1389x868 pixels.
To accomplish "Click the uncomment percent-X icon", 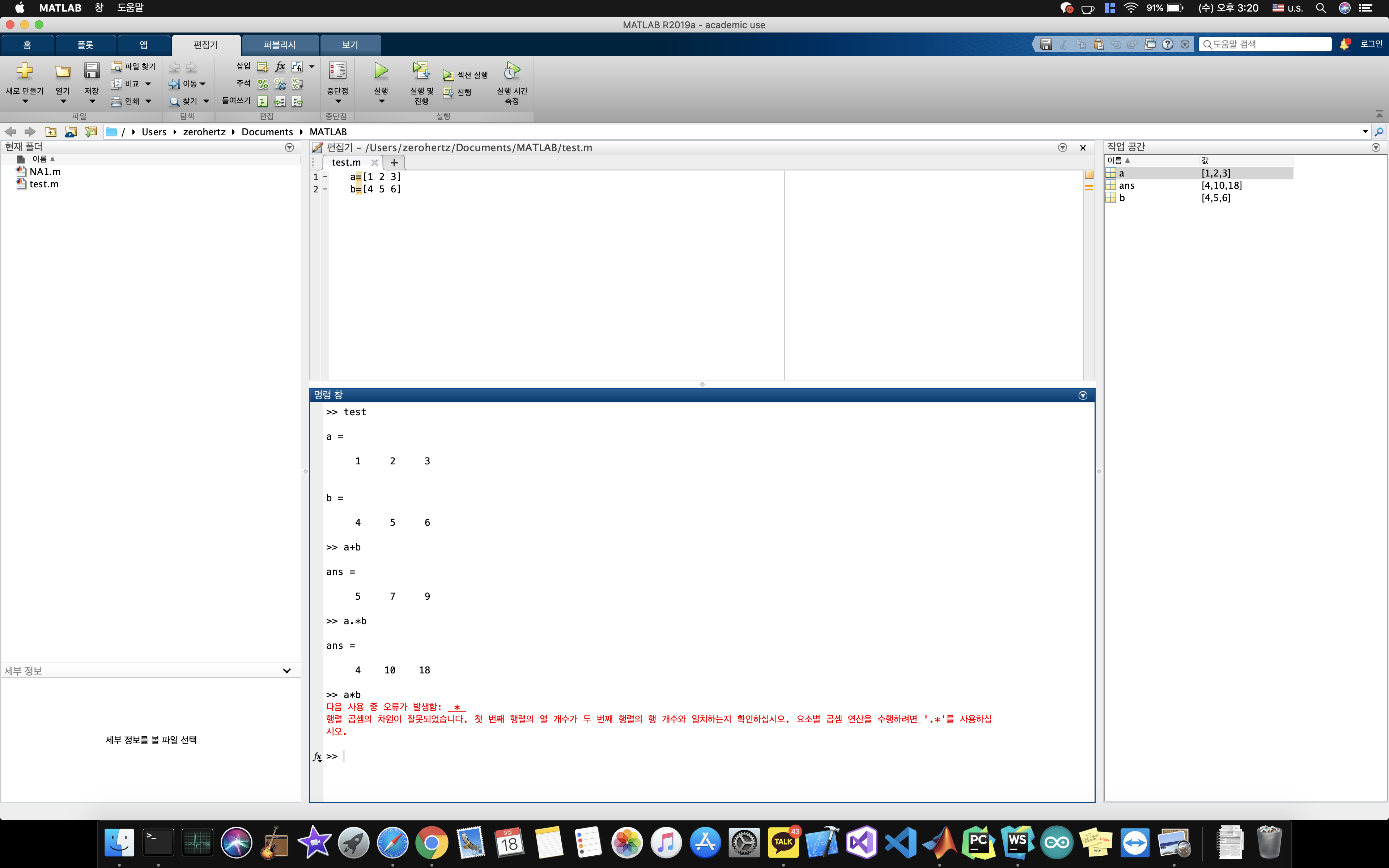I will 280,84.
